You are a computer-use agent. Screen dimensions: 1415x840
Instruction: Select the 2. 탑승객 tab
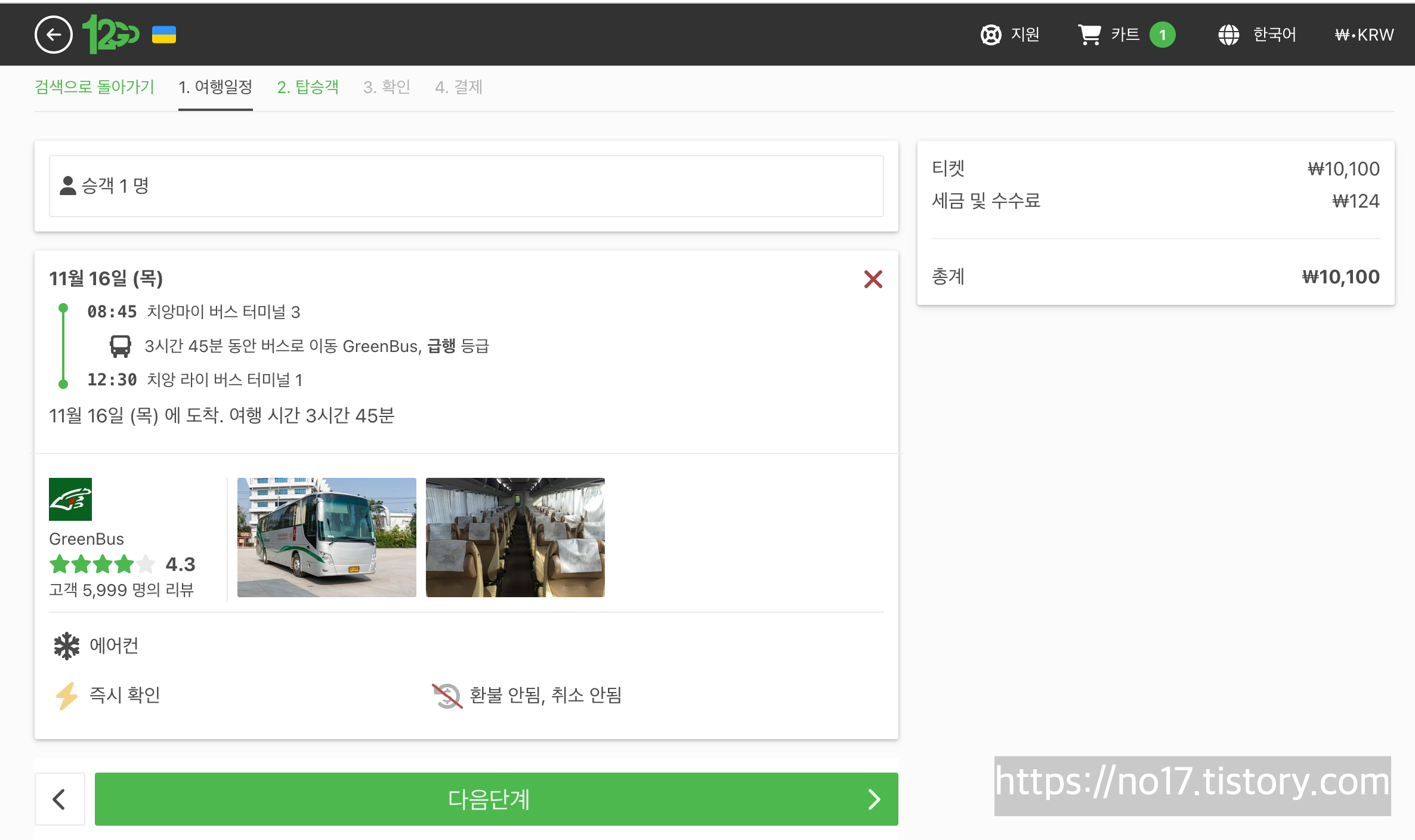click(x=308, y=87)
